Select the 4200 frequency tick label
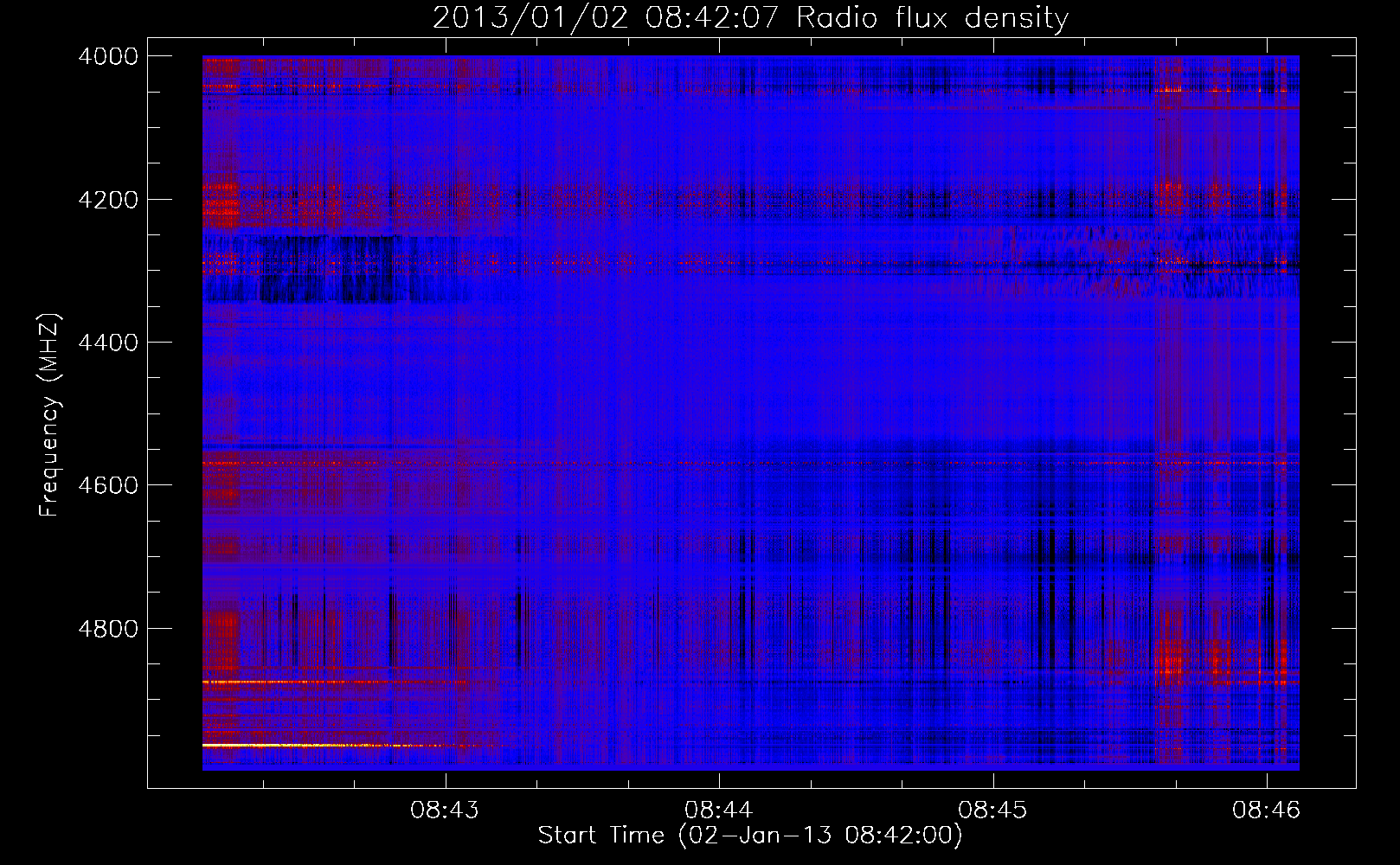 coord(108,200)
